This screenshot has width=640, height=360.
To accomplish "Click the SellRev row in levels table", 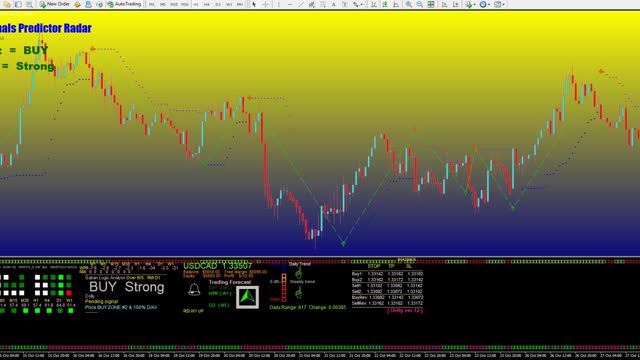I will tap(387, 303).
